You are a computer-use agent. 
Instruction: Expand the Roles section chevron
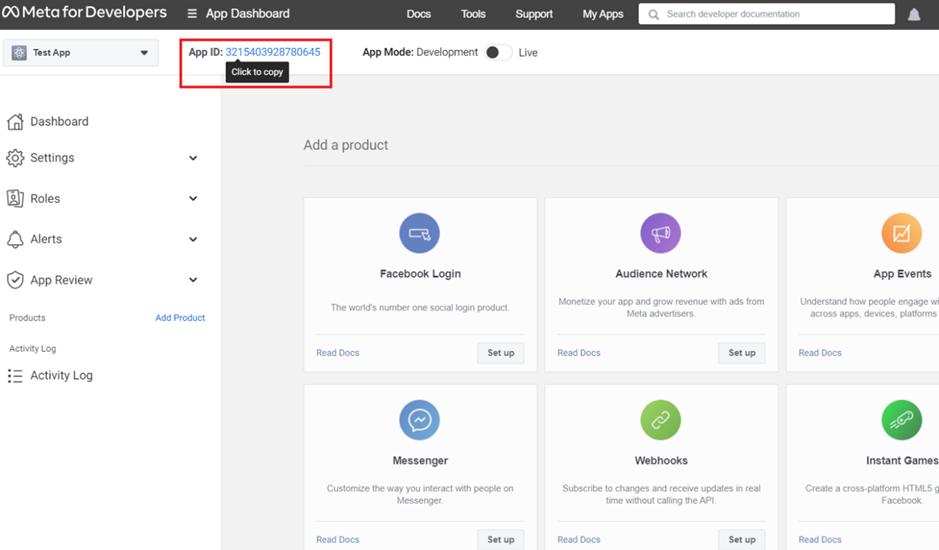[193, 198]
